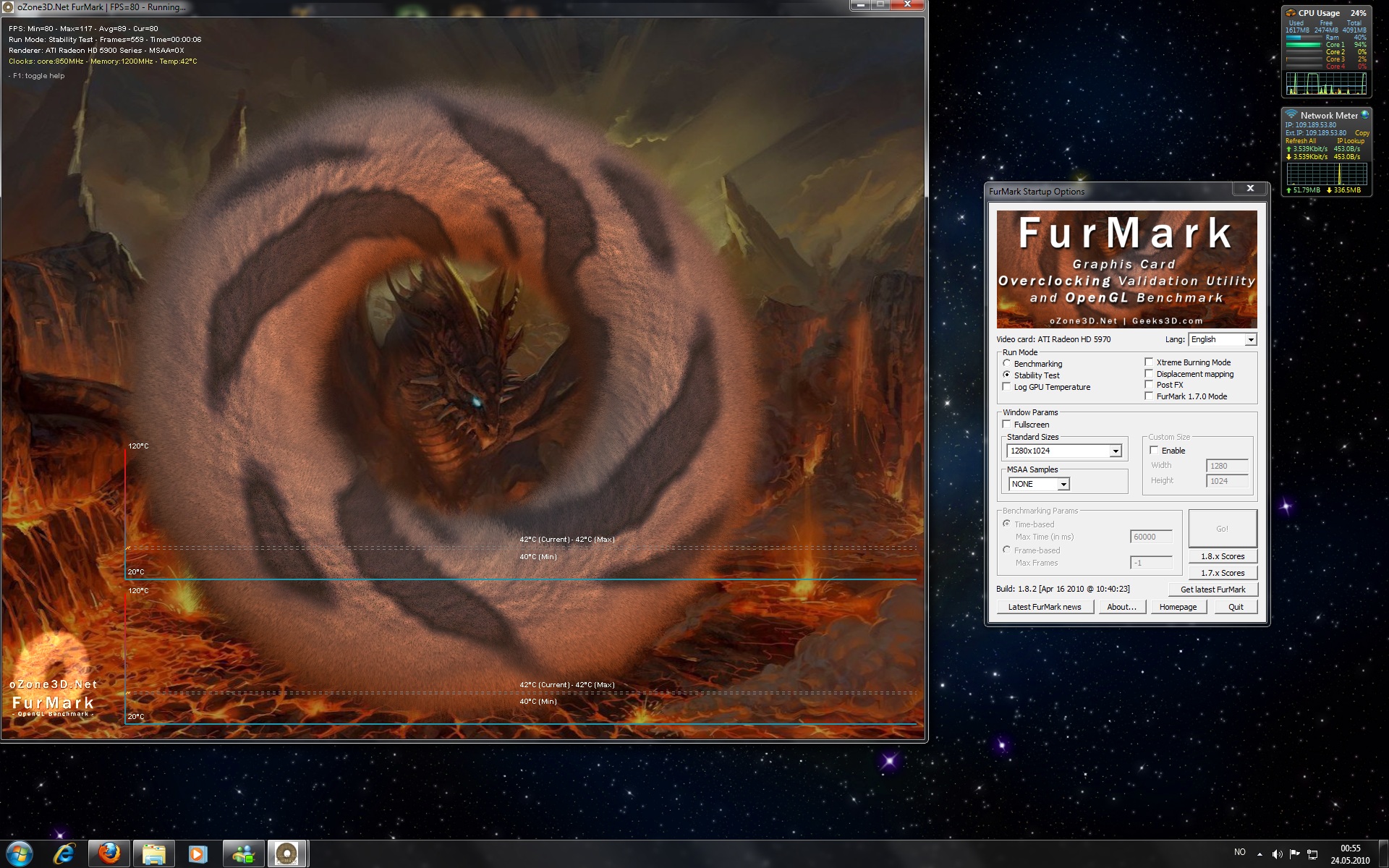Click F1: toggle help text overlay
The width and height of the screenshot is (1389, 868).
[37, 76]
